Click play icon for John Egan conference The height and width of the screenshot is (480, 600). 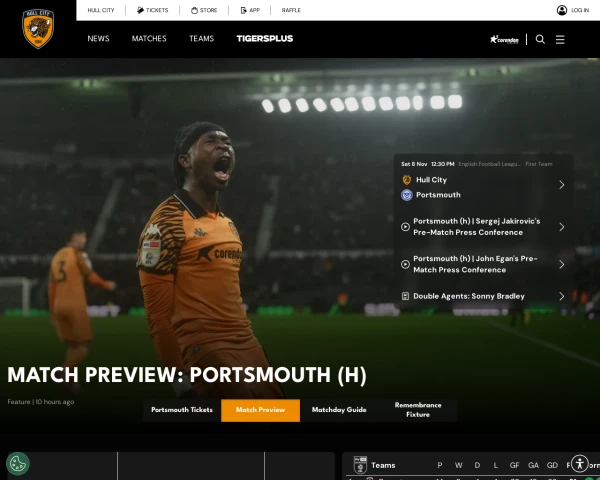click(405, 264)
